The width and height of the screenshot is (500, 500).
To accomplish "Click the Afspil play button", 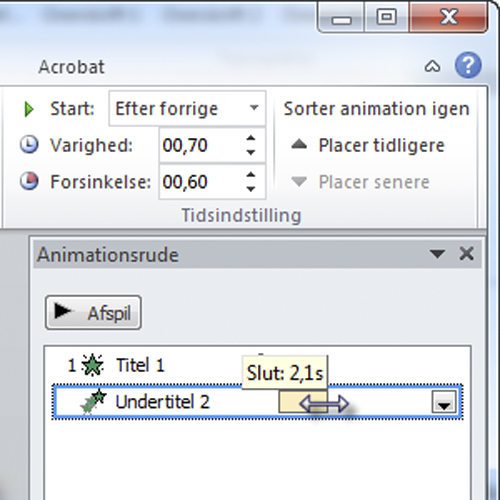I will [x=93, y=313].
